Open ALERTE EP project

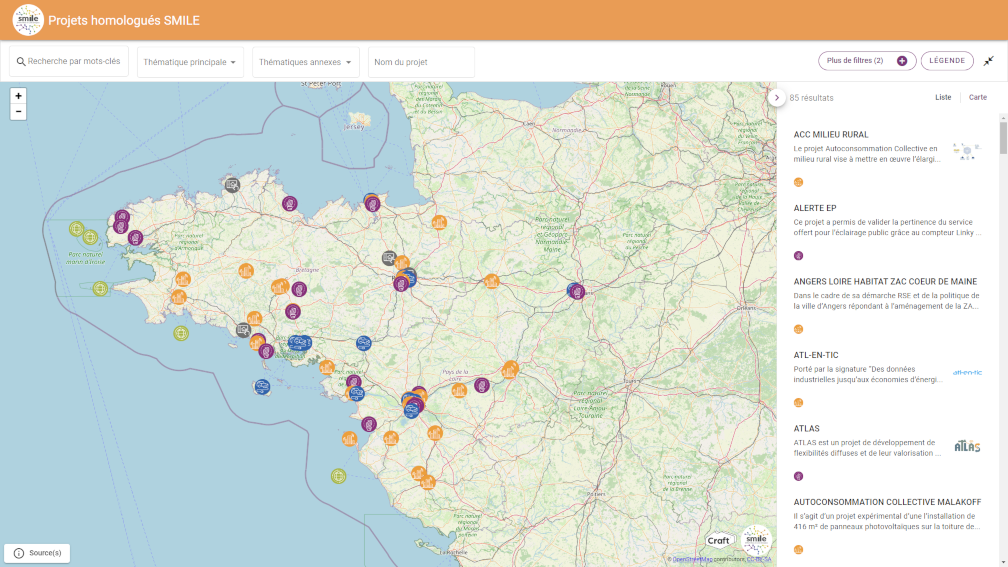(814, 208)
